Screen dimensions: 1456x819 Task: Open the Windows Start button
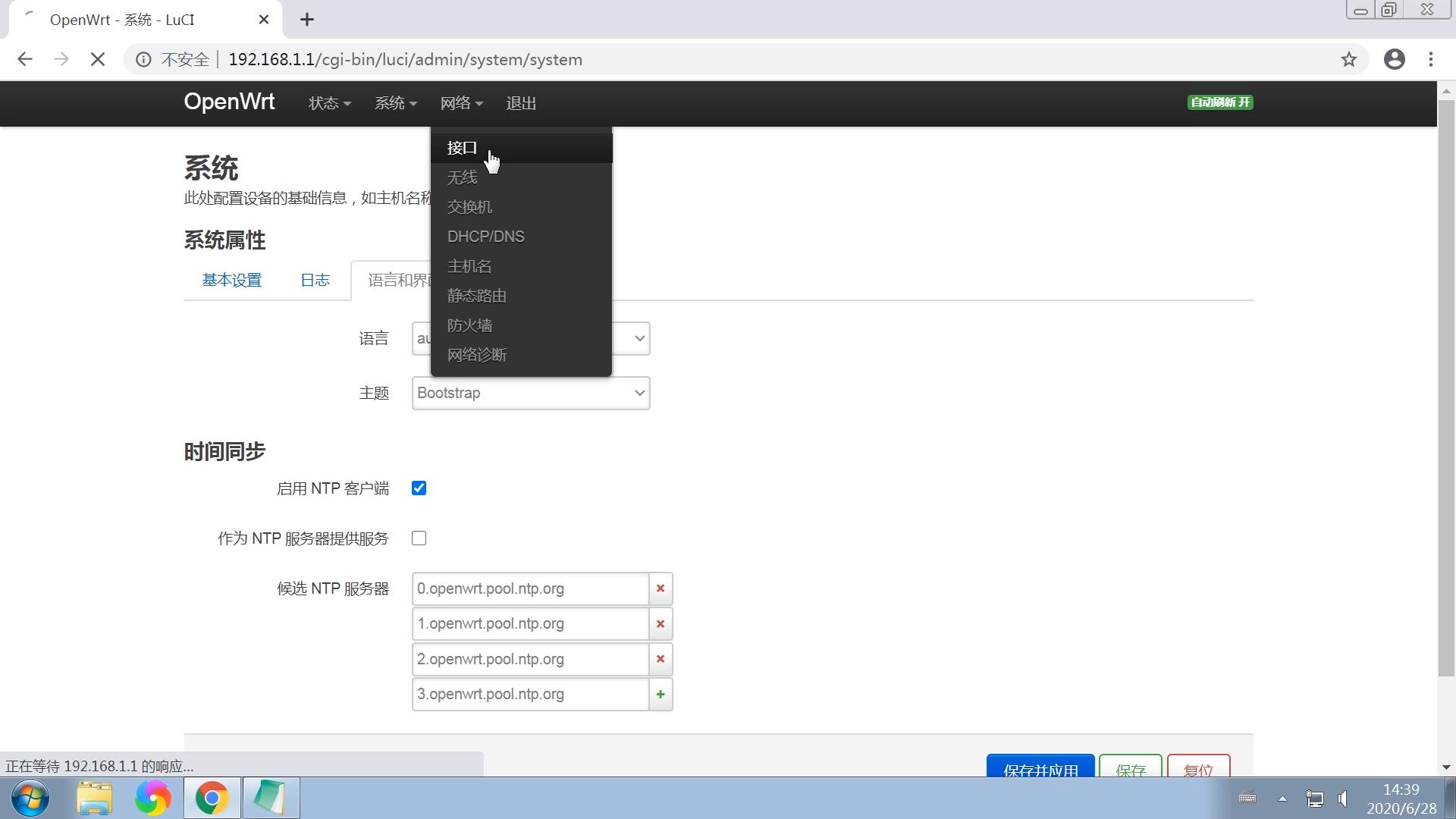29,798
